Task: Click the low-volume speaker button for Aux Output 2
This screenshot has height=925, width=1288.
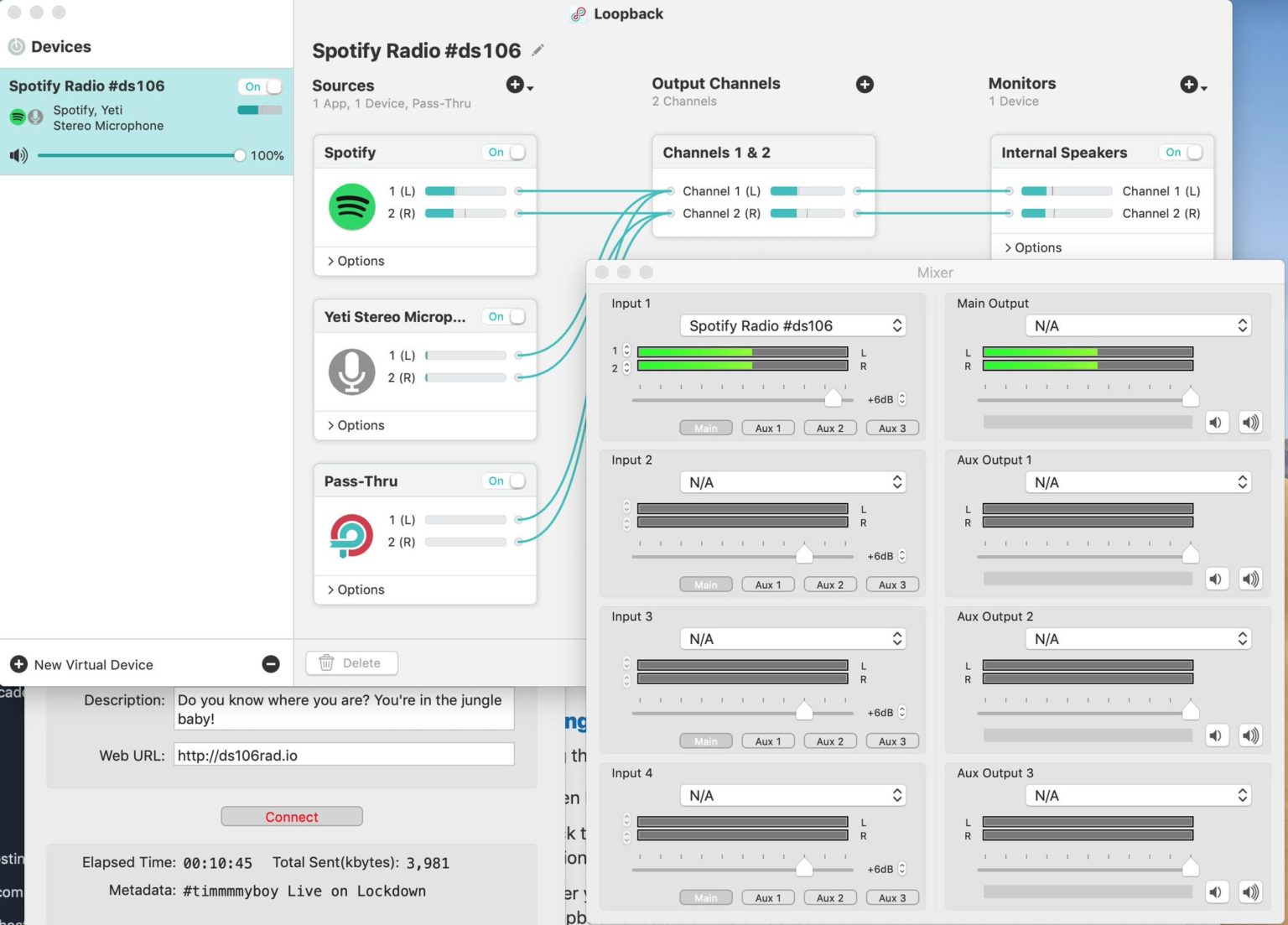Action: coord(1216,735)
